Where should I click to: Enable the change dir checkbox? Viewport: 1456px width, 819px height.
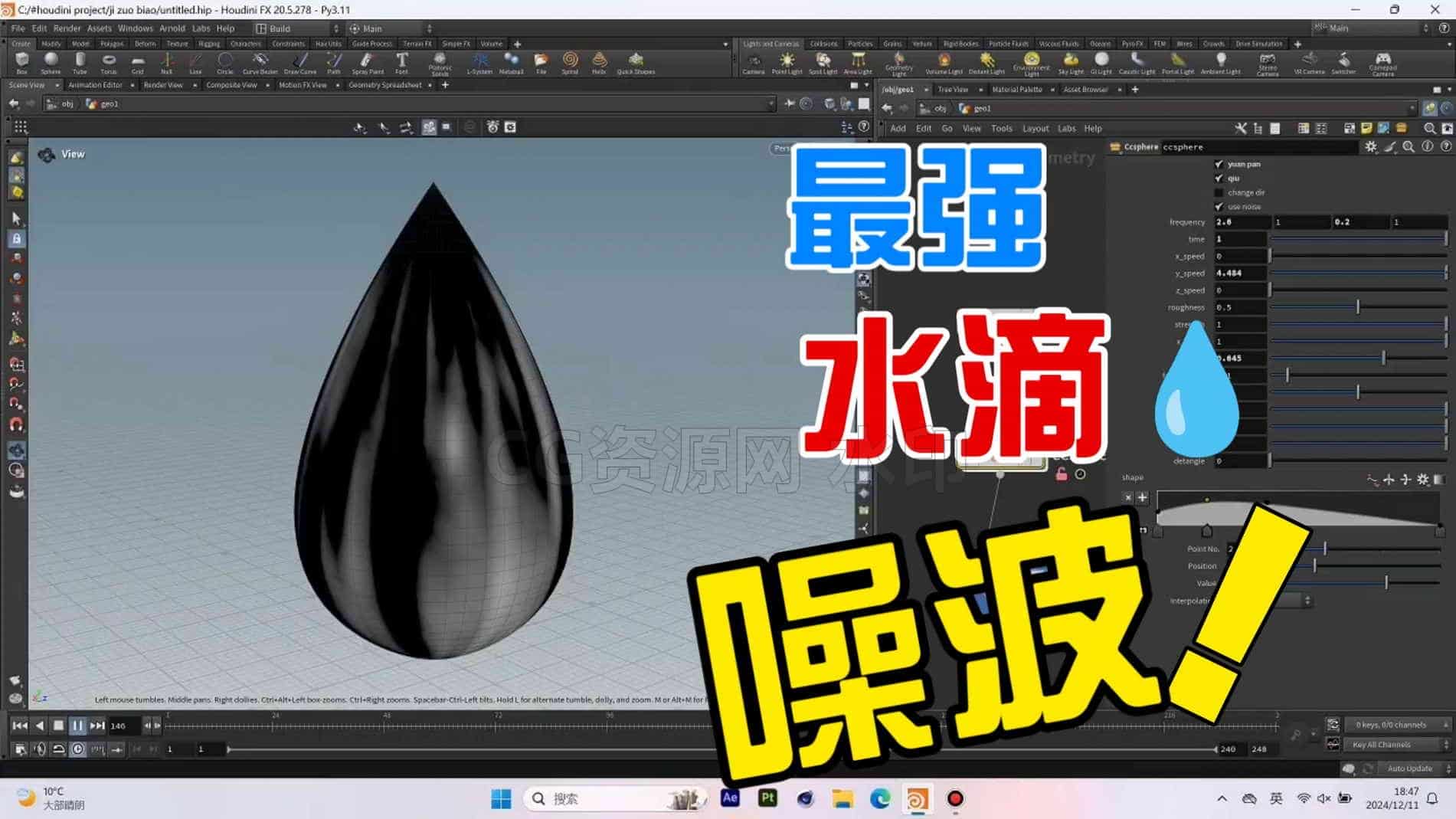(x=1219, y=192)
